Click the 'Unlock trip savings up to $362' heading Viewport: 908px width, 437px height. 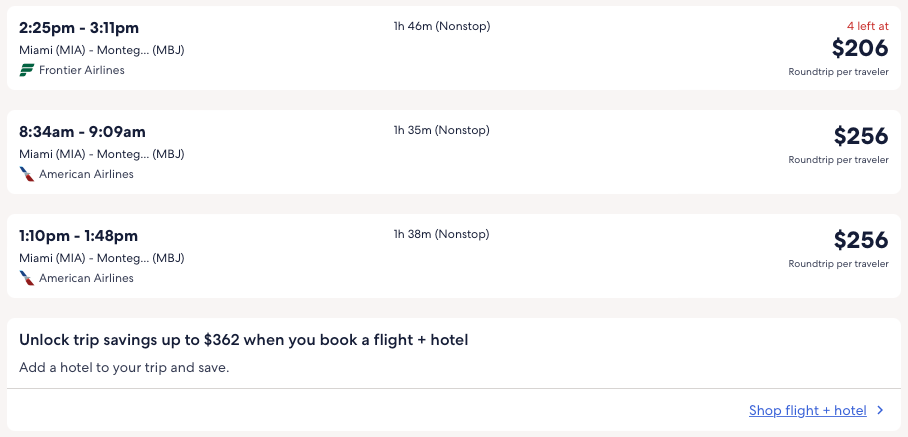tap(243, 340)
